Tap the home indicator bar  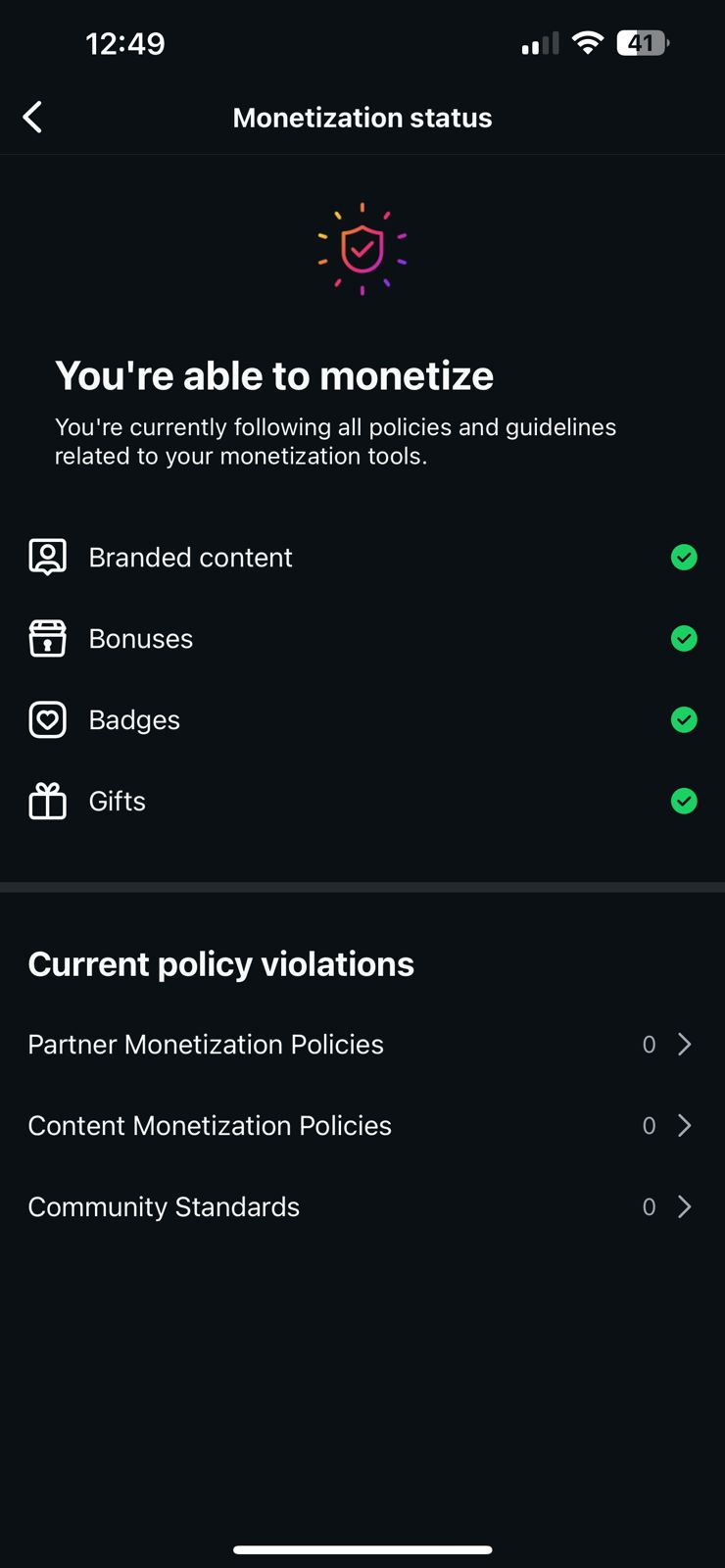pyautogui.click(x=362, y=1549)
